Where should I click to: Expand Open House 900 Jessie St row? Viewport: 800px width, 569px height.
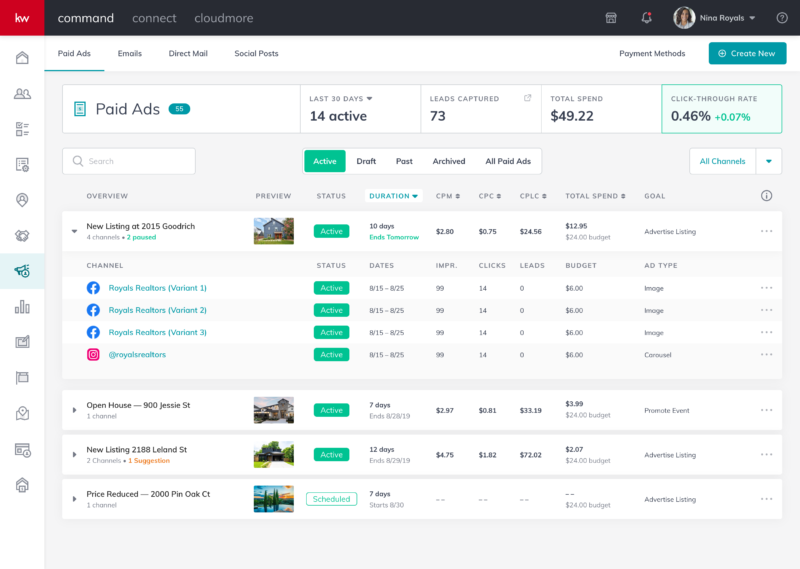pyautogui.click(x=74, y=410)
